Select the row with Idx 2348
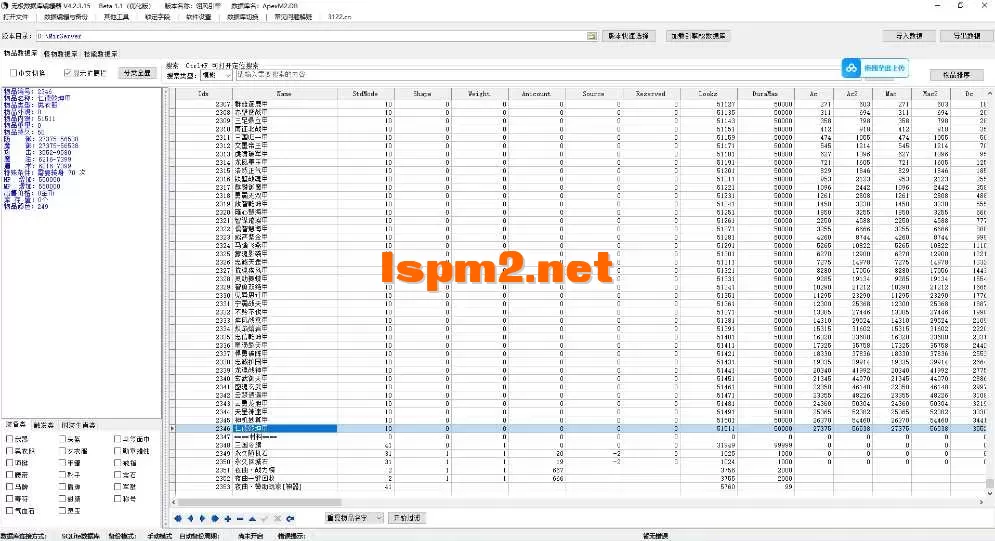 pyautogui.click(x=577, y=445)
